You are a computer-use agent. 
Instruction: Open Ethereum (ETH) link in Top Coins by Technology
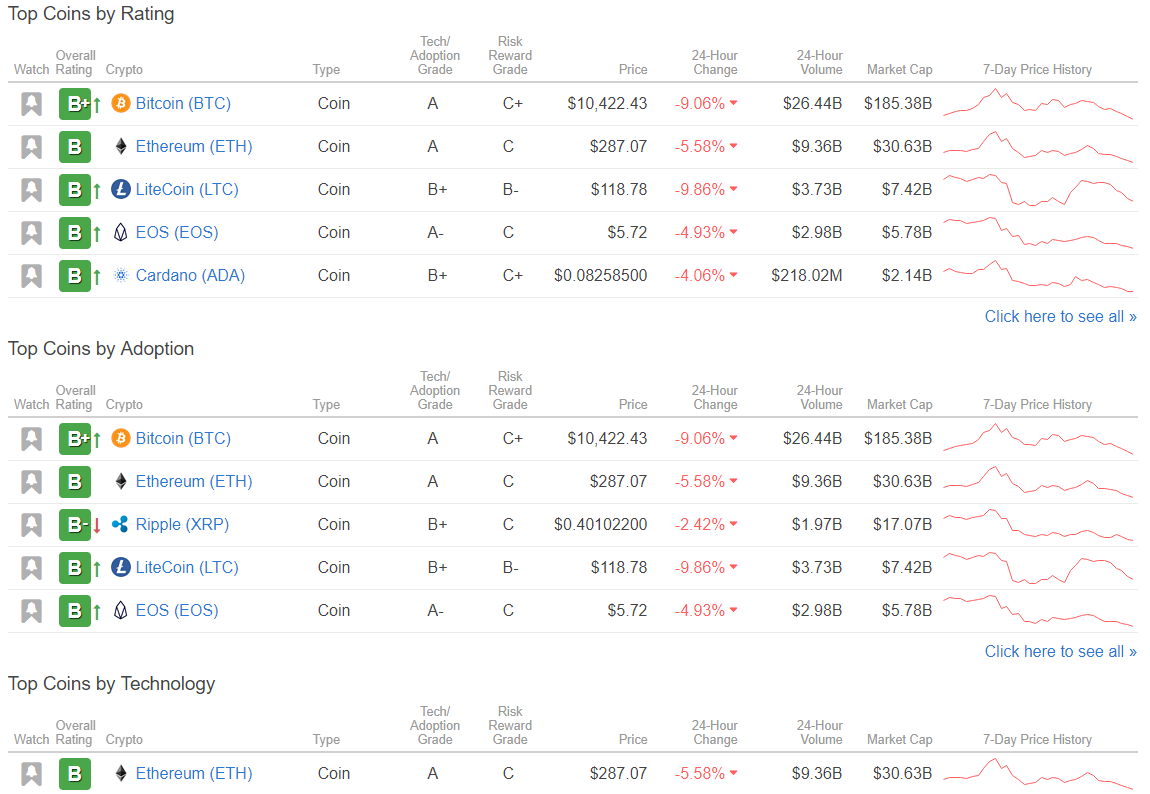point(194,774)
